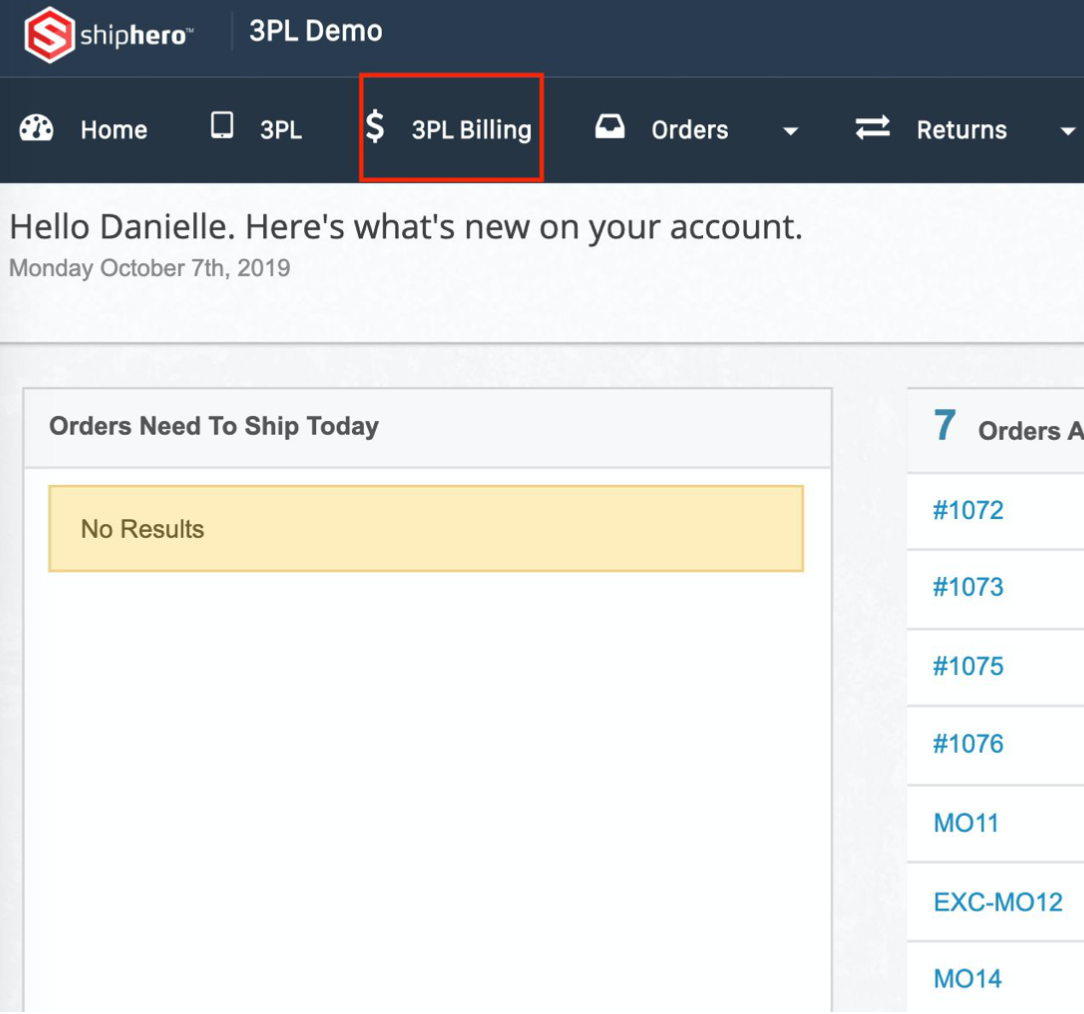Click the Home dashboard gauge icon

click(37, 129)
